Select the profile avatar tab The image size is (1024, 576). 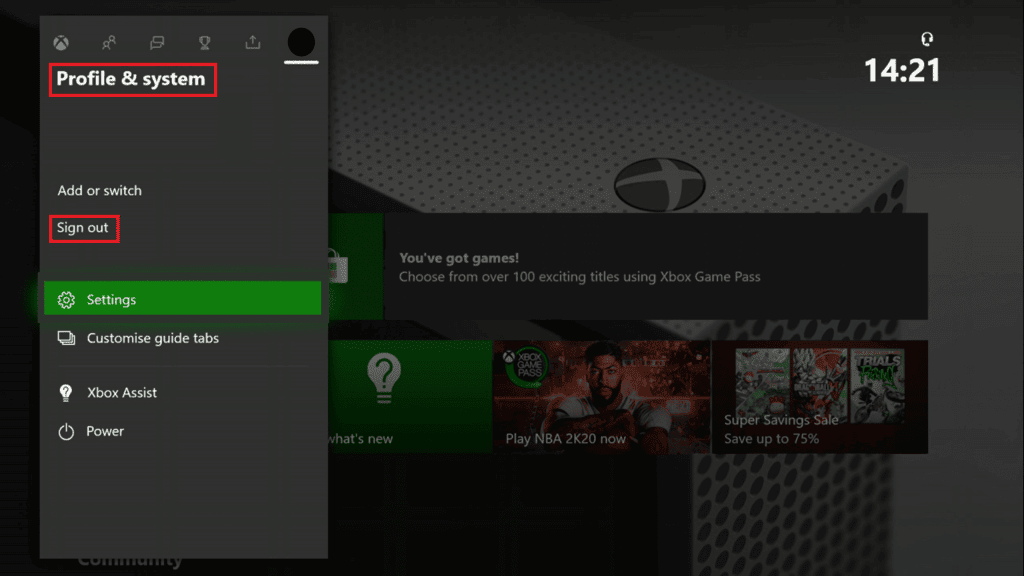tap(301, 42)
